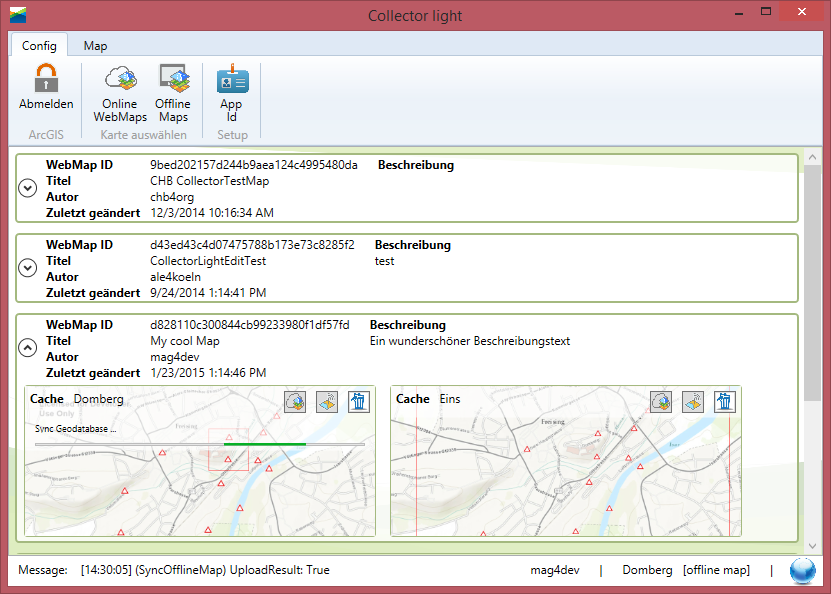Click 'Ein wunderschöner Beschreibungstext' description

pos(470,341)
